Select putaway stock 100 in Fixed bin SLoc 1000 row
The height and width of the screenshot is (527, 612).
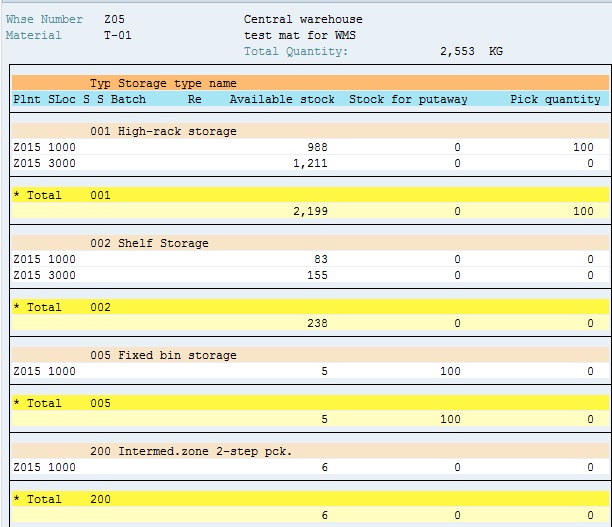[x=450, y=371]
